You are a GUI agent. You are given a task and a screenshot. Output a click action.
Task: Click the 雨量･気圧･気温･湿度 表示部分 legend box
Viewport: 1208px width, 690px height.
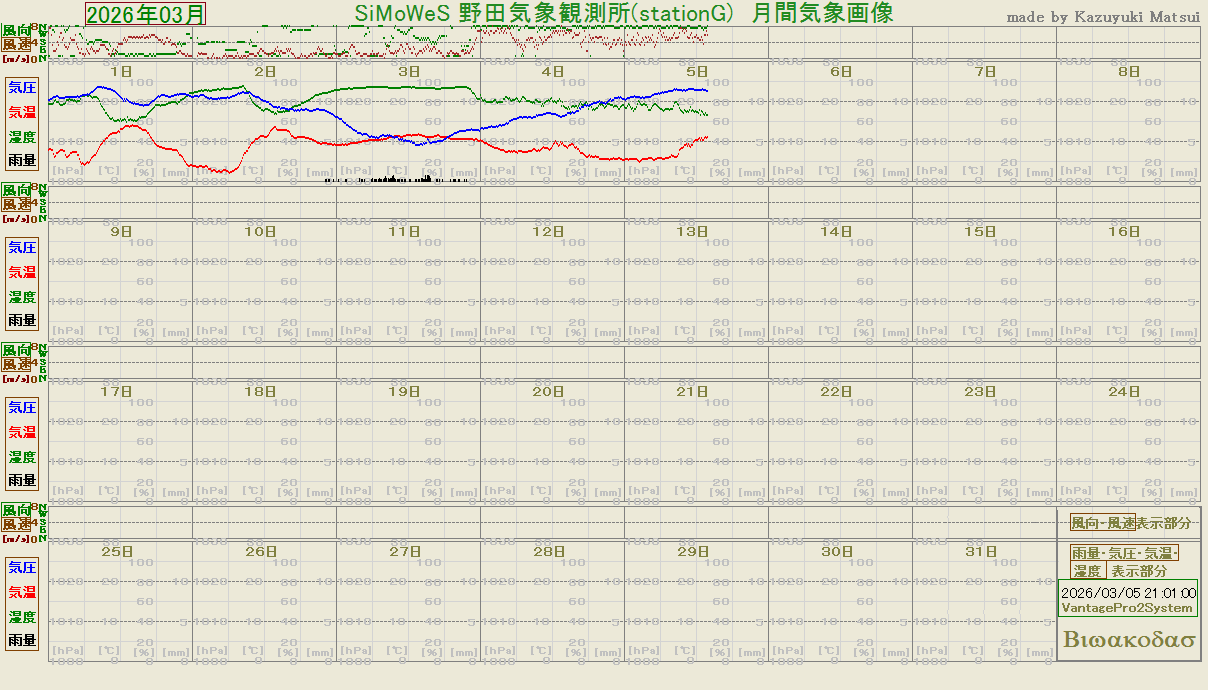coord(1125,562)
